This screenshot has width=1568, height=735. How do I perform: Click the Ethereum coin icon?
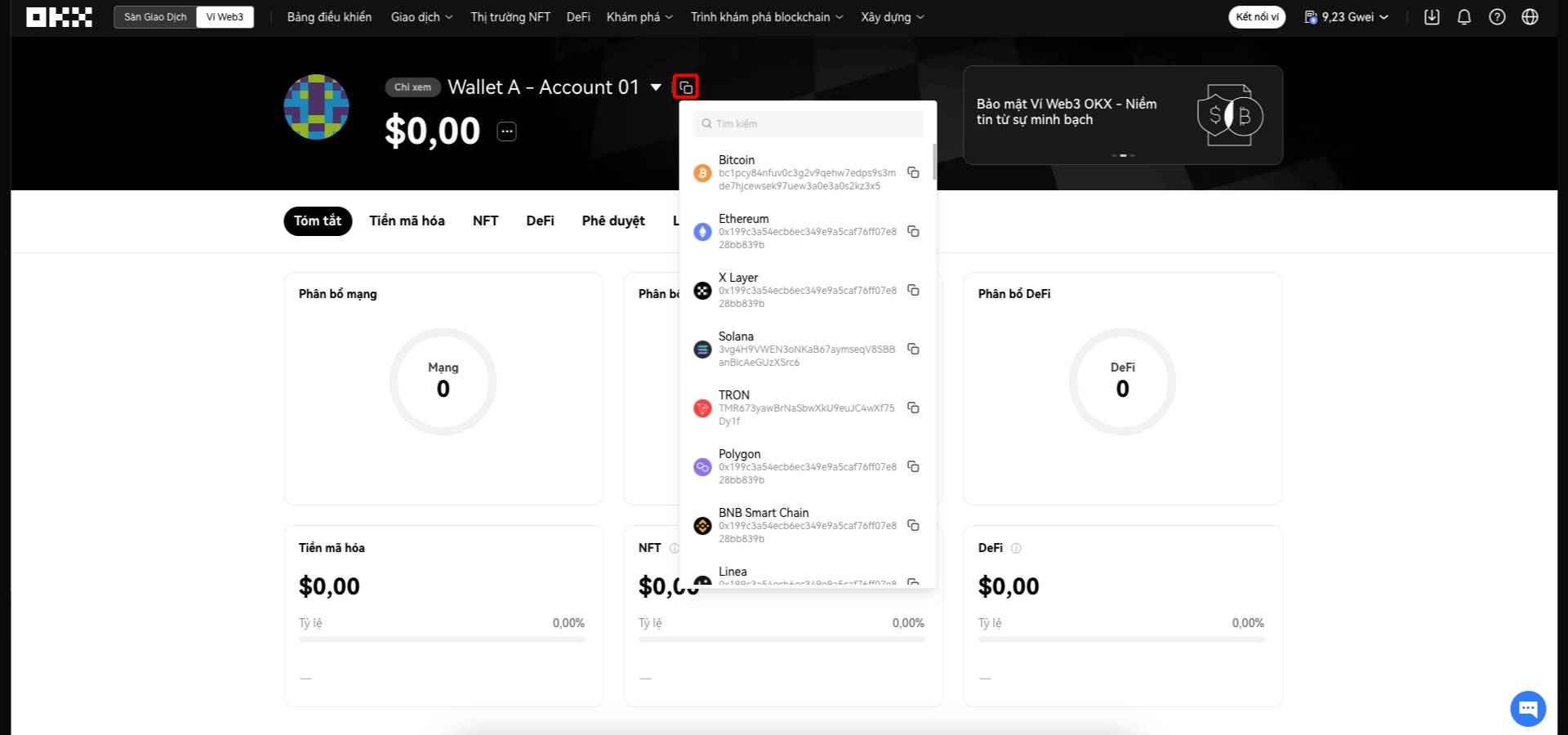coord(702,232)
